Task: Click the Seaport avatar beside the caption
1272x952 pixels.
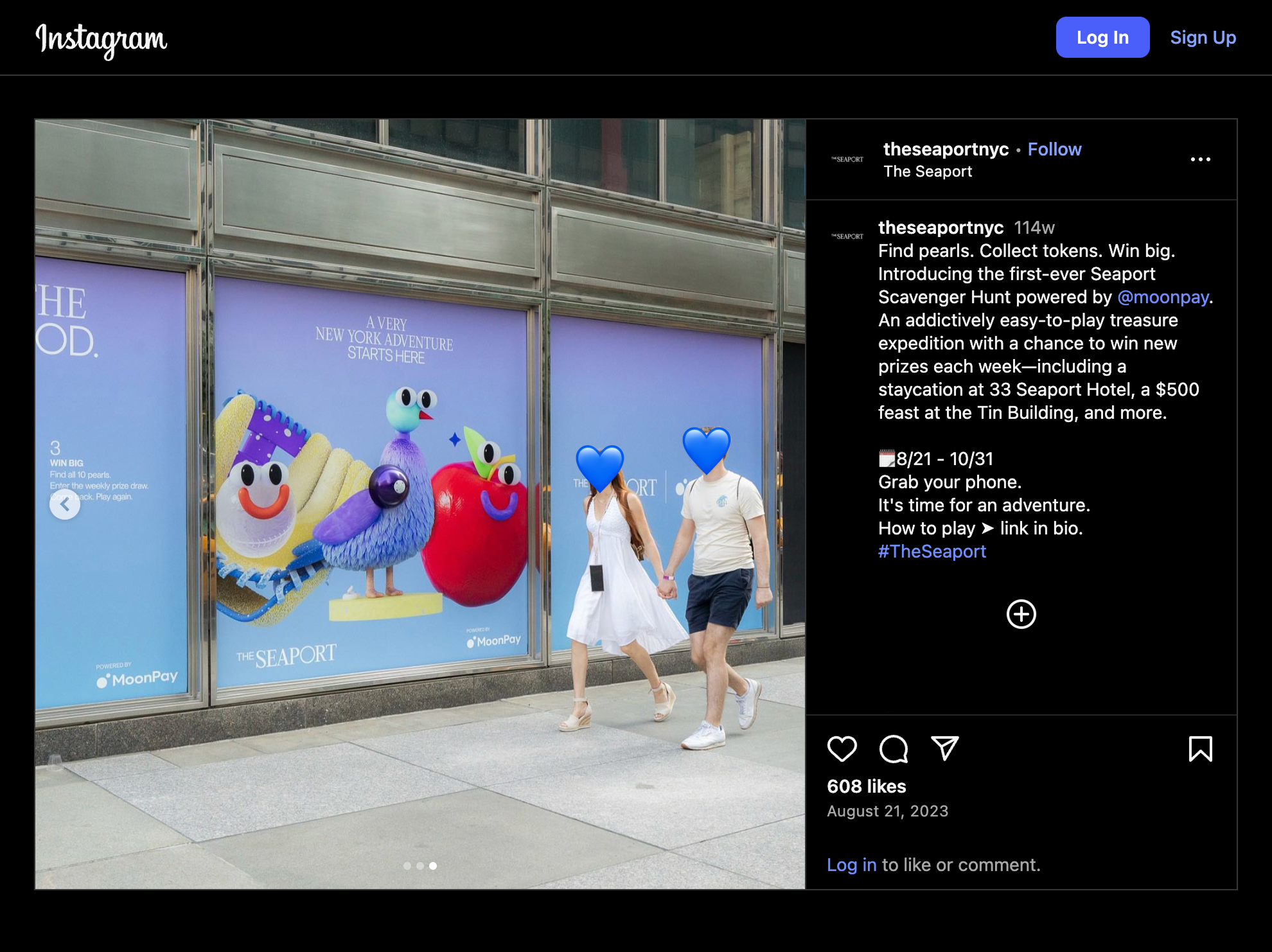Action: coord(847,236)
